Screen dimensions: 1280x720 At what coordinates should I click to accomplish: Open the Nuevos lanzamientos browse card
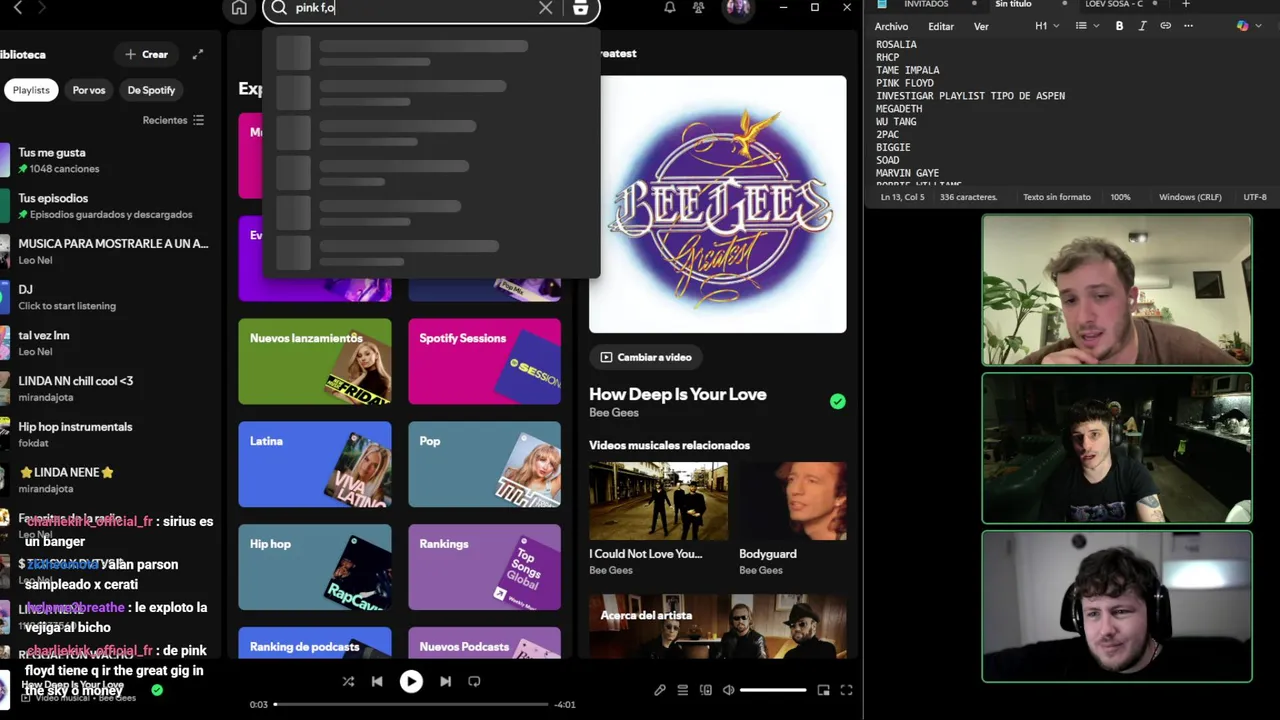tap(315, 361)
